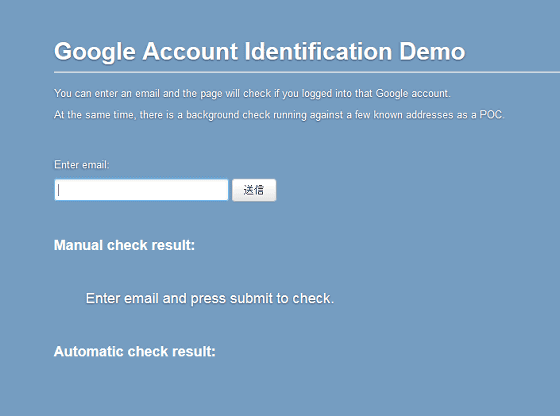Click the horizontal divider under the title

click(307, 72)
